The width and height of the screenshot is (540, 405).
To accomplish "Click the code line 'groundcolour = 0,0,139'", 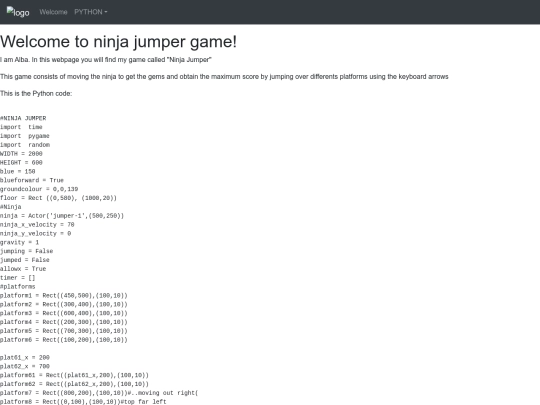I will point(39,189).
